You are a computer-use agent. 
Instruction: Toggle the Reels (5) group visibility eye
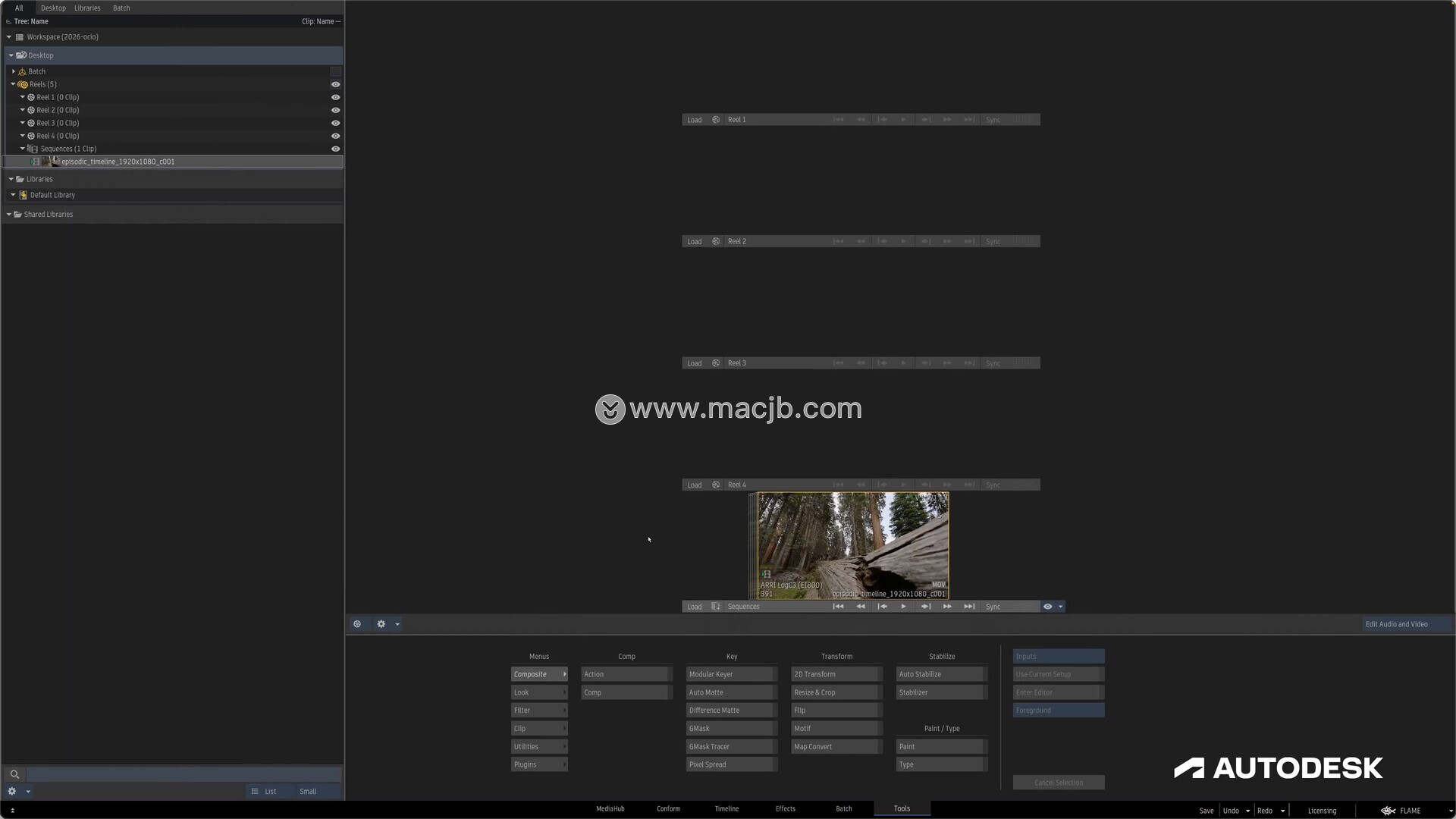point(335,84)
